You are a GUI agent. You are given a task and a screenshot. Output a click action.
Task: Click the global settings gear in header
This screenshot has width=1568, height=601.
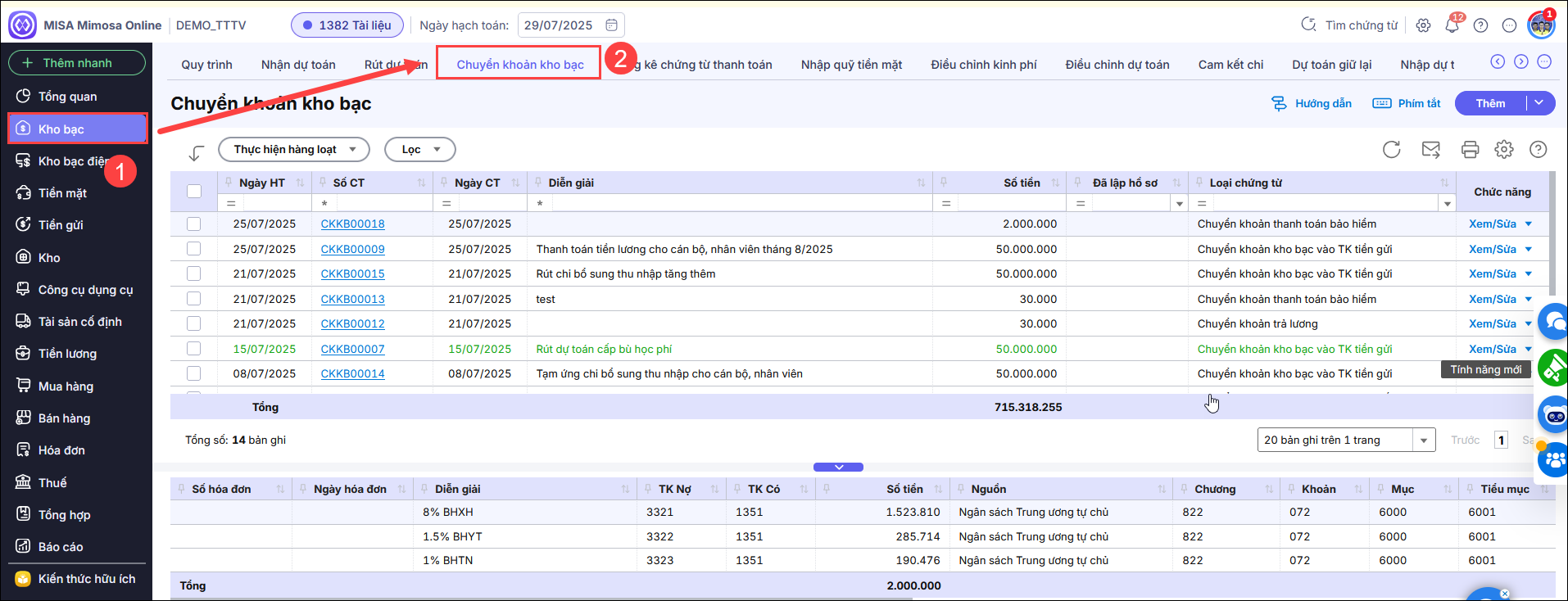[x=1423, y=25]
